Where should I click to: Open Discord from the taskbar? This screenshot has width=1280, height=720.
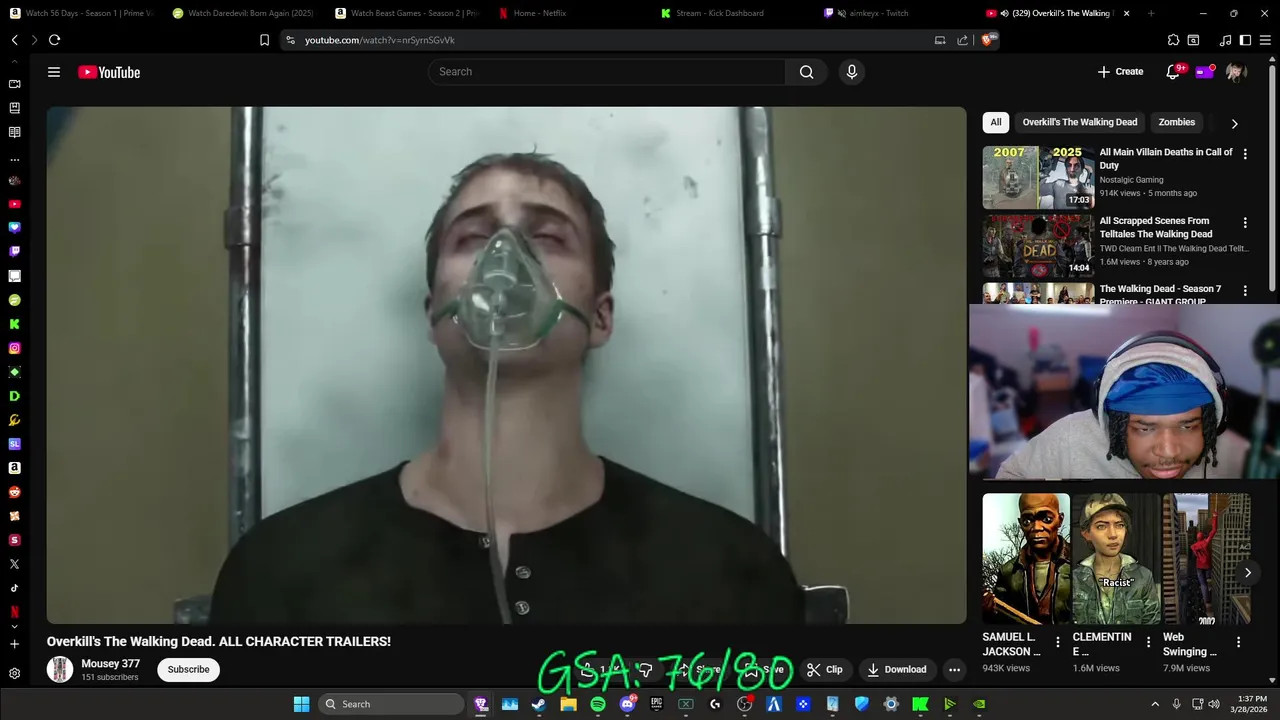tap(627, 704)
